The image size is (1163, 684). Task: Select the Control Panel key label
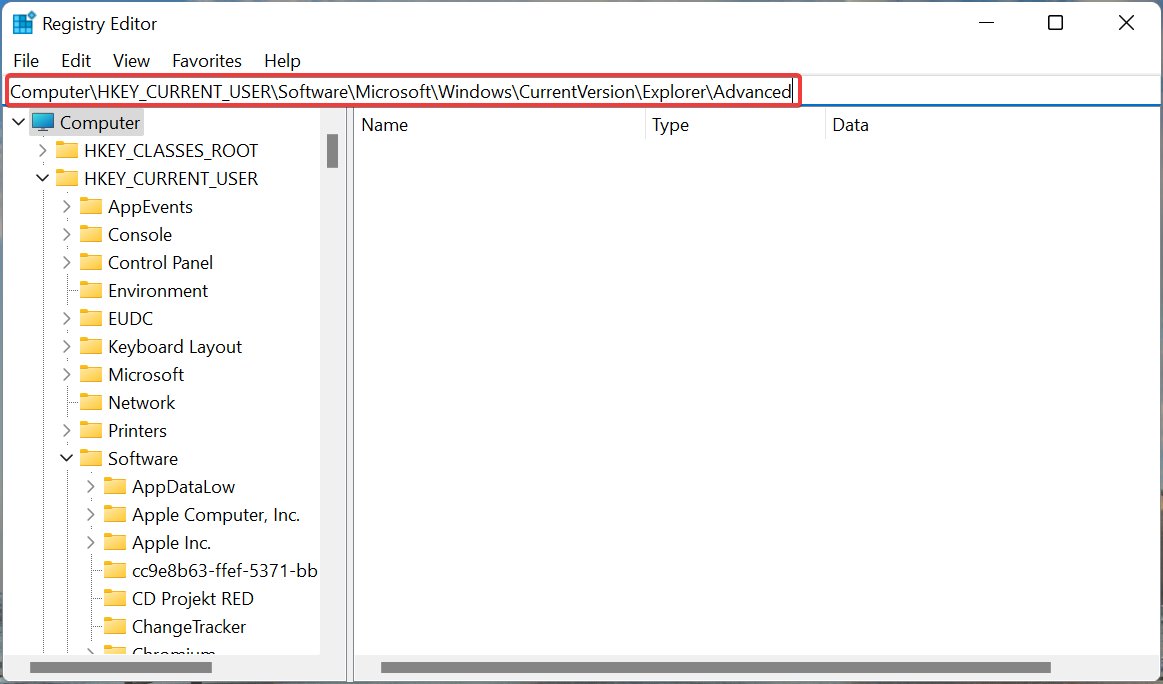click(160, 263)
